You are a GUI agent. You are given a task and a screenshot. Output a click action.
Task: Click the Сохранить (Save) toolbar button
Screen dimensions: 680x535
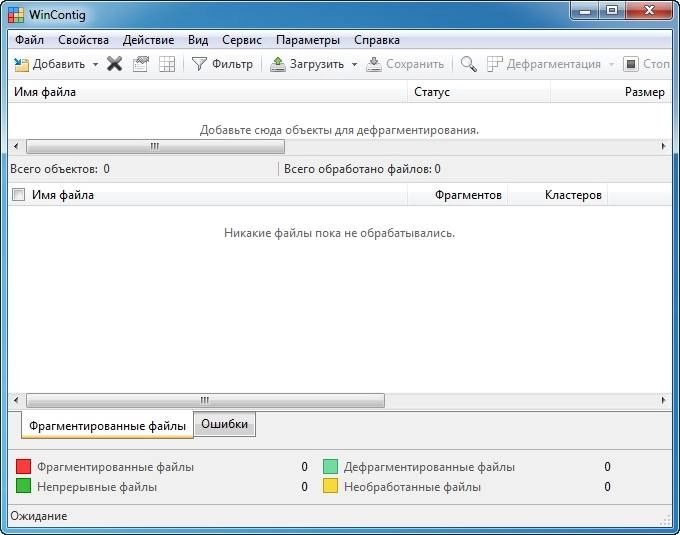coord(405,64)
